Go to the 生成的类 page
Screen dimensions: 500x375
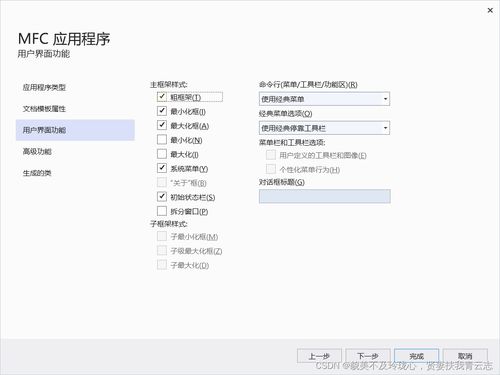point(75,173)
